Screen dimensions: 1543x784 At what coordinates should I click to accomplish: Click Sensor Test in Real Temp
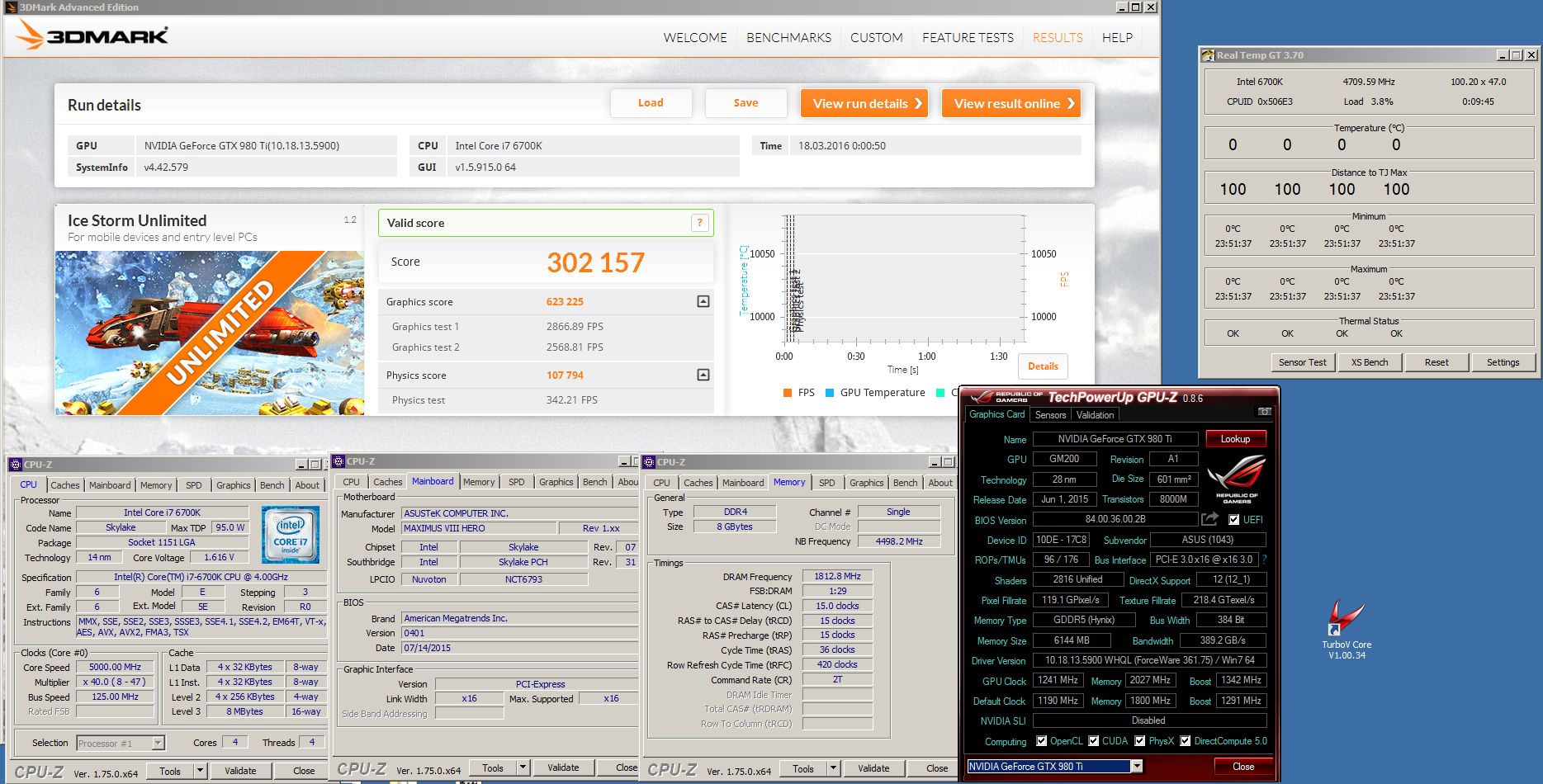tap(1302, 362)
